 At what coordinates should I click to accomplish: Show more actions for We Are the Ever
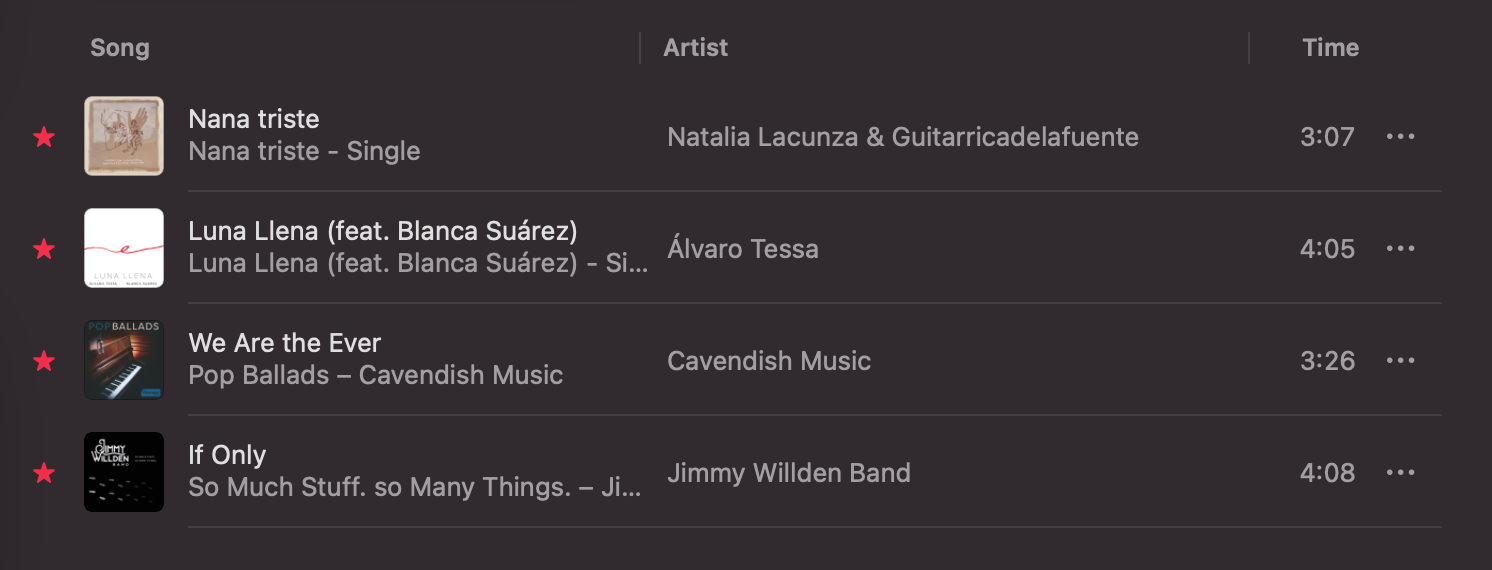pos(1400,361)
